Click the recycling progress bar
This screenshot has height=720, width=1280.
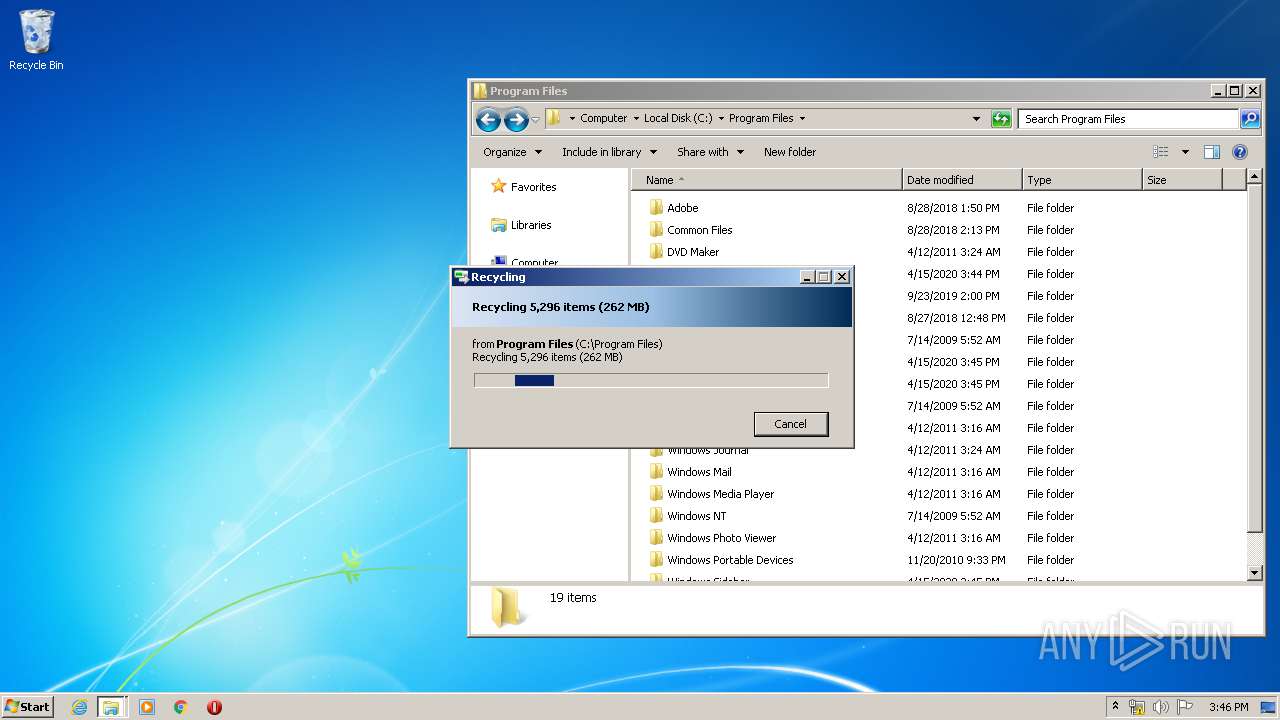coord(651,380)
